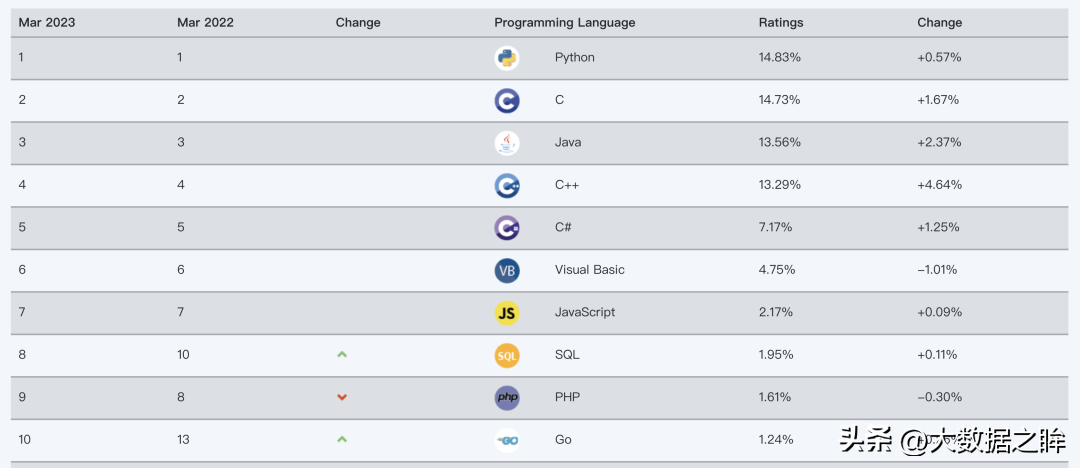The height and width of the screenshot is (468, 1080).
Task: Click red down arrow in PHP row
Action: click(x=342, y=397)
